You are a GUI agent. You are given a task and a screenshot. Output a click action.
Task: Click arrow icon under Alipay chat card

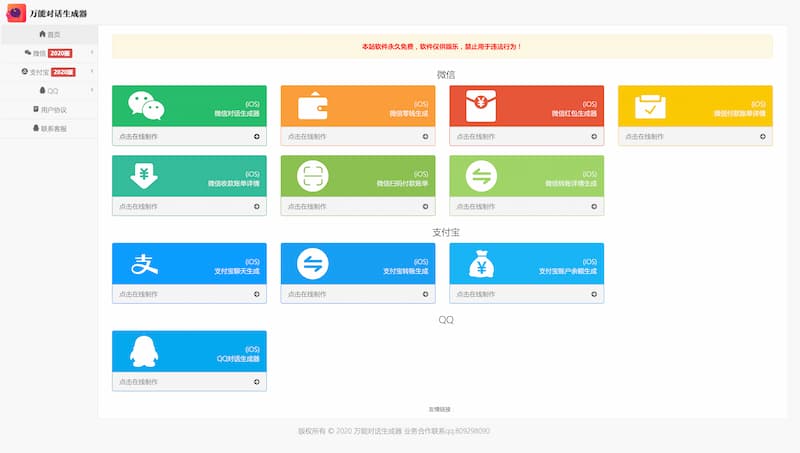click(x=257, y=294)
